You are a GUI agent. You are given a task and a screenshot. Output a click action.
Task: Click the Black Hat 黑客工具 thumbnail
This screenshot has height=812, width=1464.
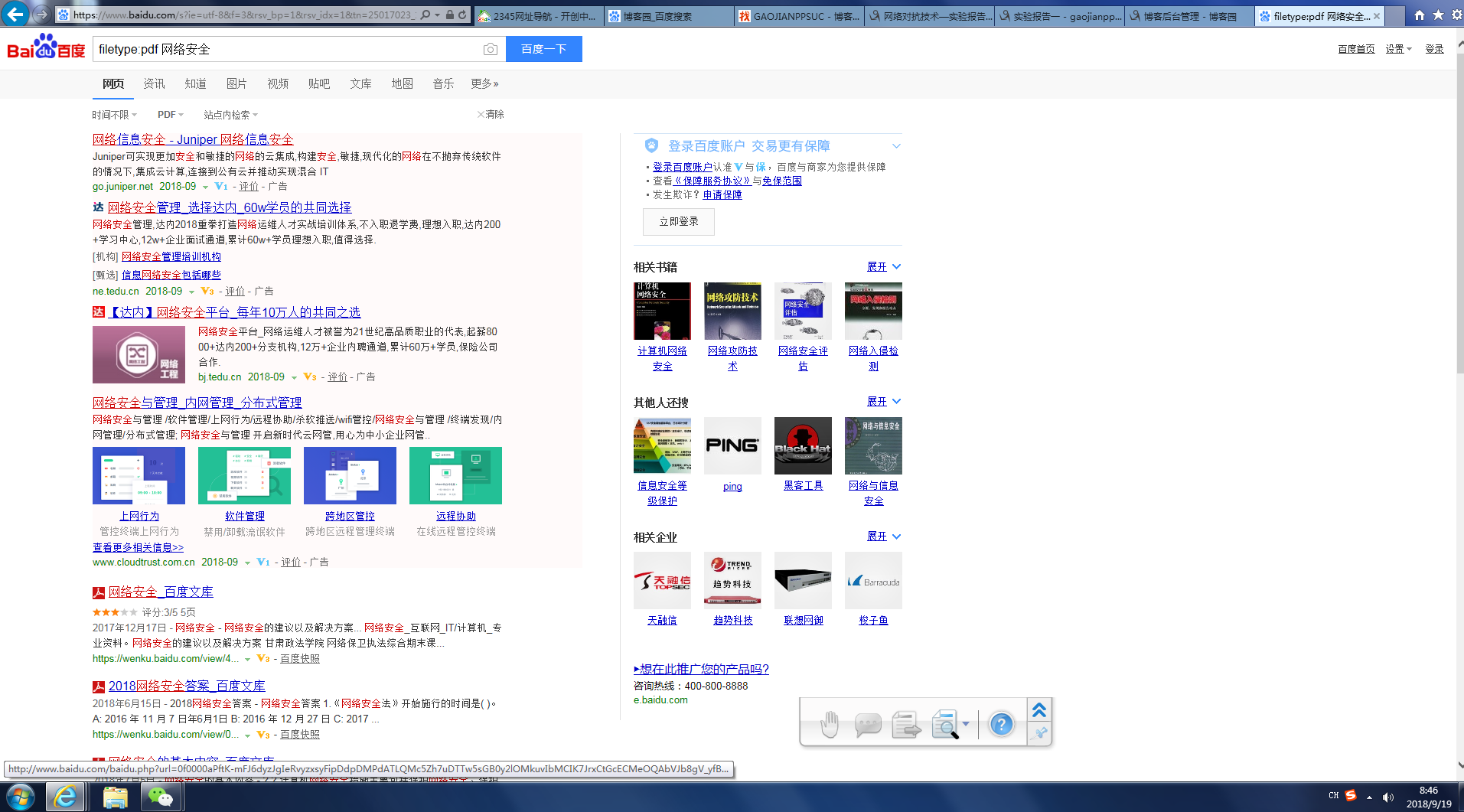click(x=803, y=445)
